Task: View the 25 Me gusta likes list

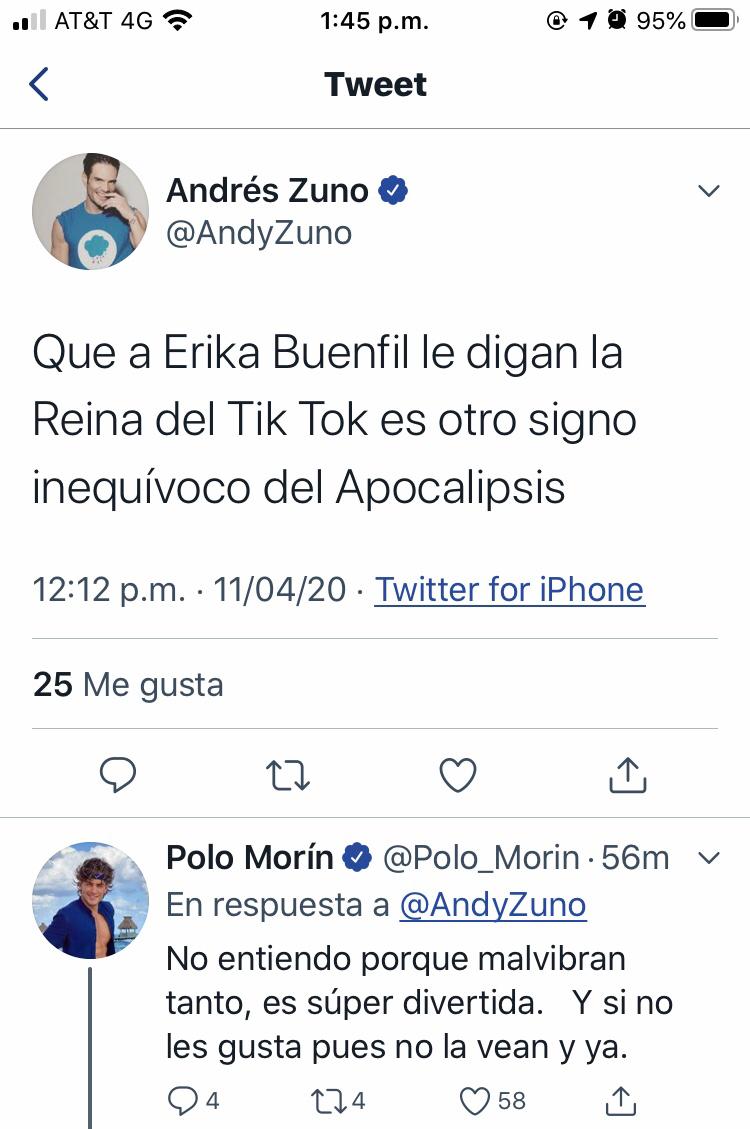Action: (128, 685)
